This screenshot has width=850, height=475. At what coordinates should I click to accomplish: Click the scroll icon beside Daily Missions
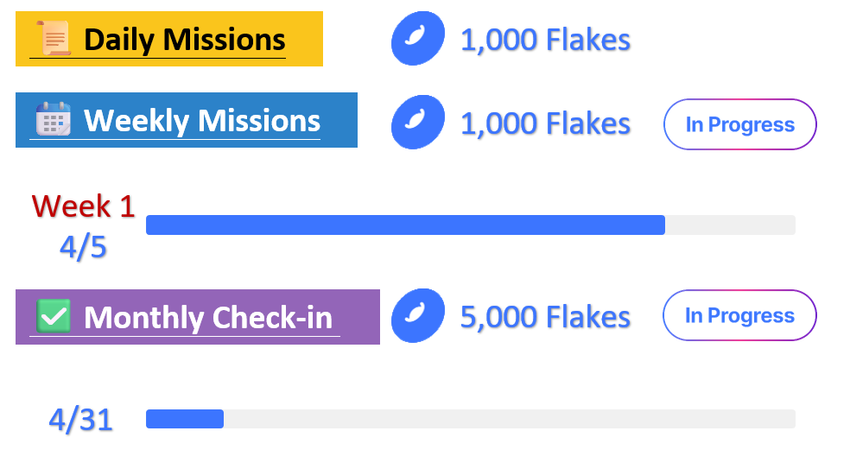click(55, 40)
